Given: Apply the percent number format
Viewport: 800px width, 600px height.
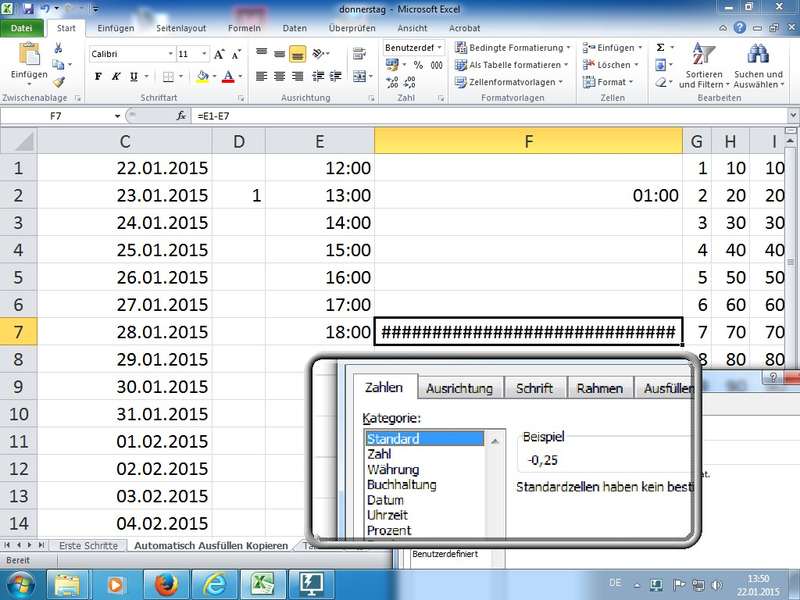Looking at the screenshot, I should (418, 65).
